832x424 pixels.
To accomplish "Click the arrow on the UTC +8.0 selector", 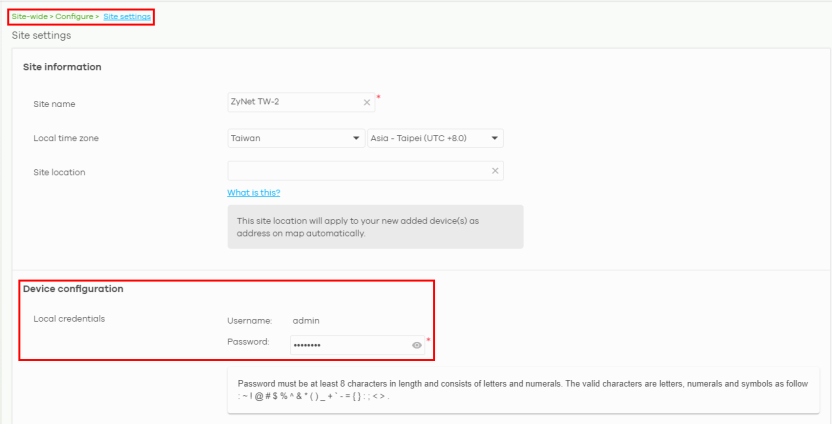I will click(496, 138).
